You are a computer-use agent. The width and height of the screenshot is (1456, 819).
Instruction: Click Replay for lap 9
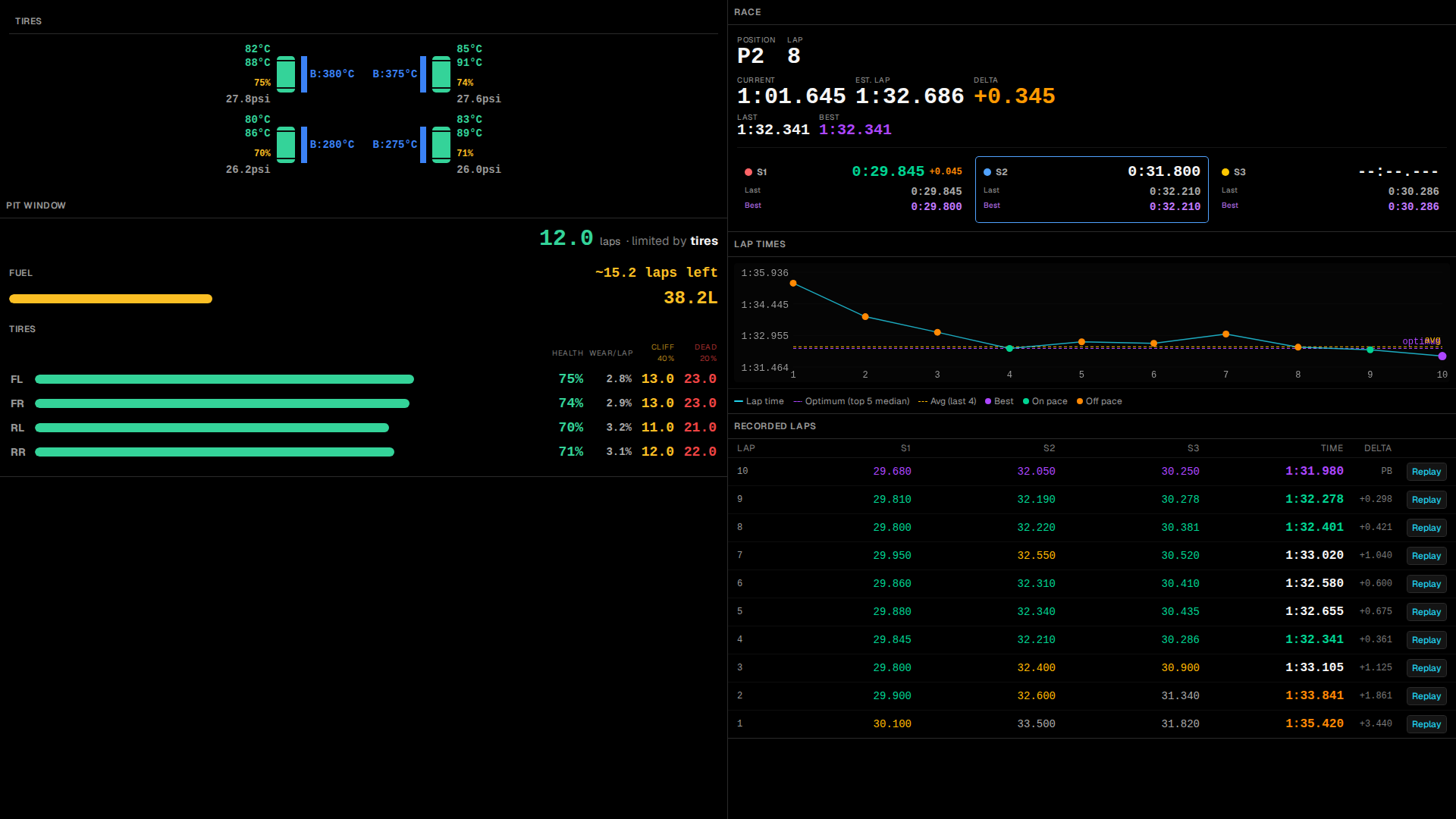point(1426,500)
